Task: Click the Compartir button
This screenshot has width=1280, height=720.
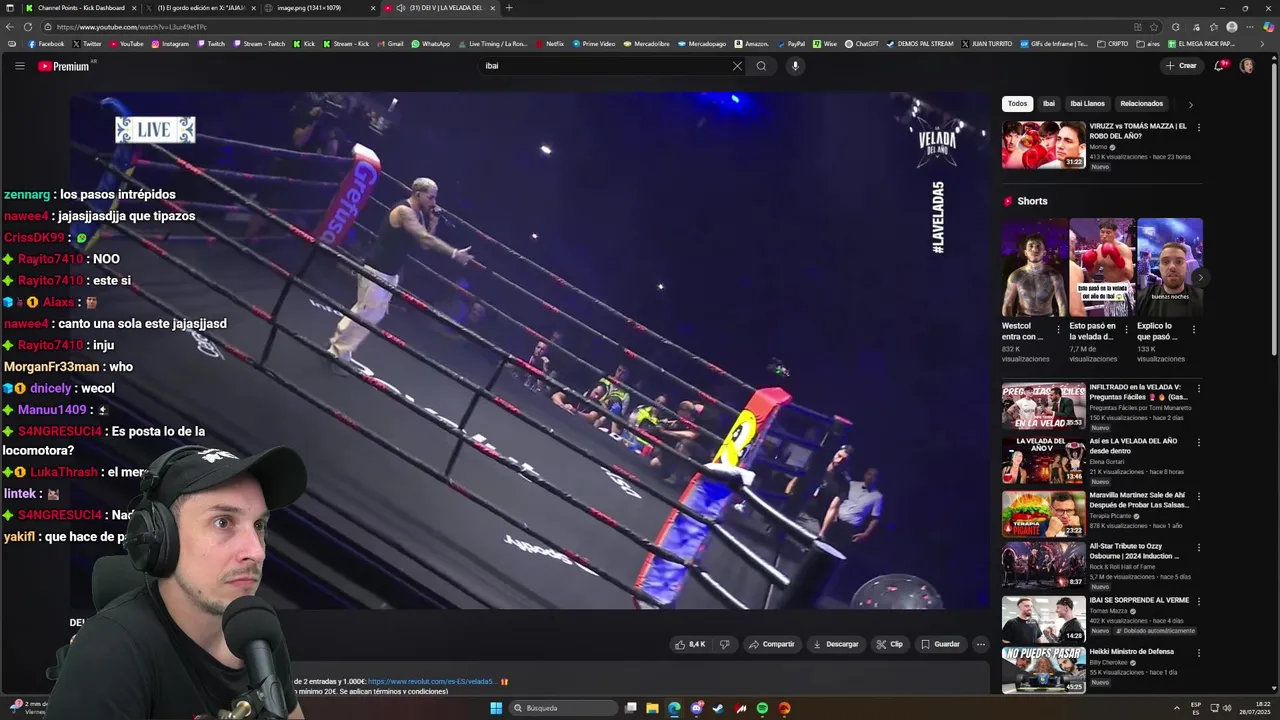Action: [771, 644]
